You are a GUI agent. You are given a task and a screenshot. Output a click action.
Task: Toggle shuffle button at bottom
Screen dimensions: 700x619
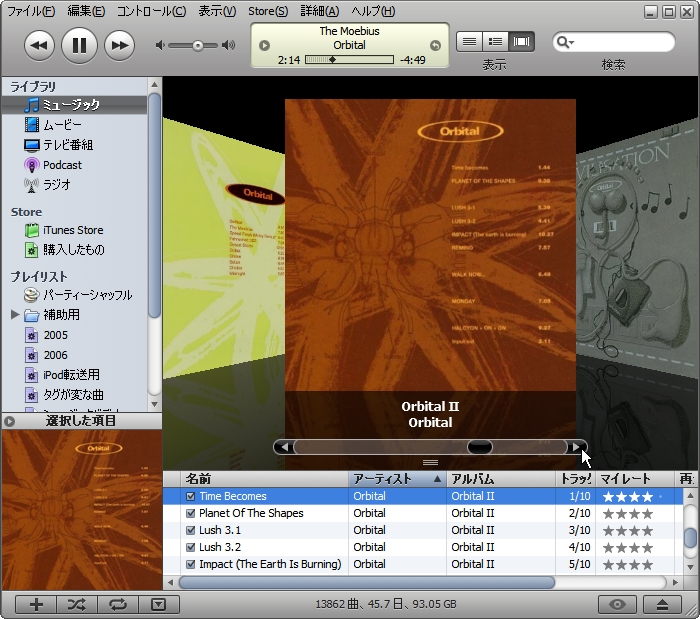point(77,605)
